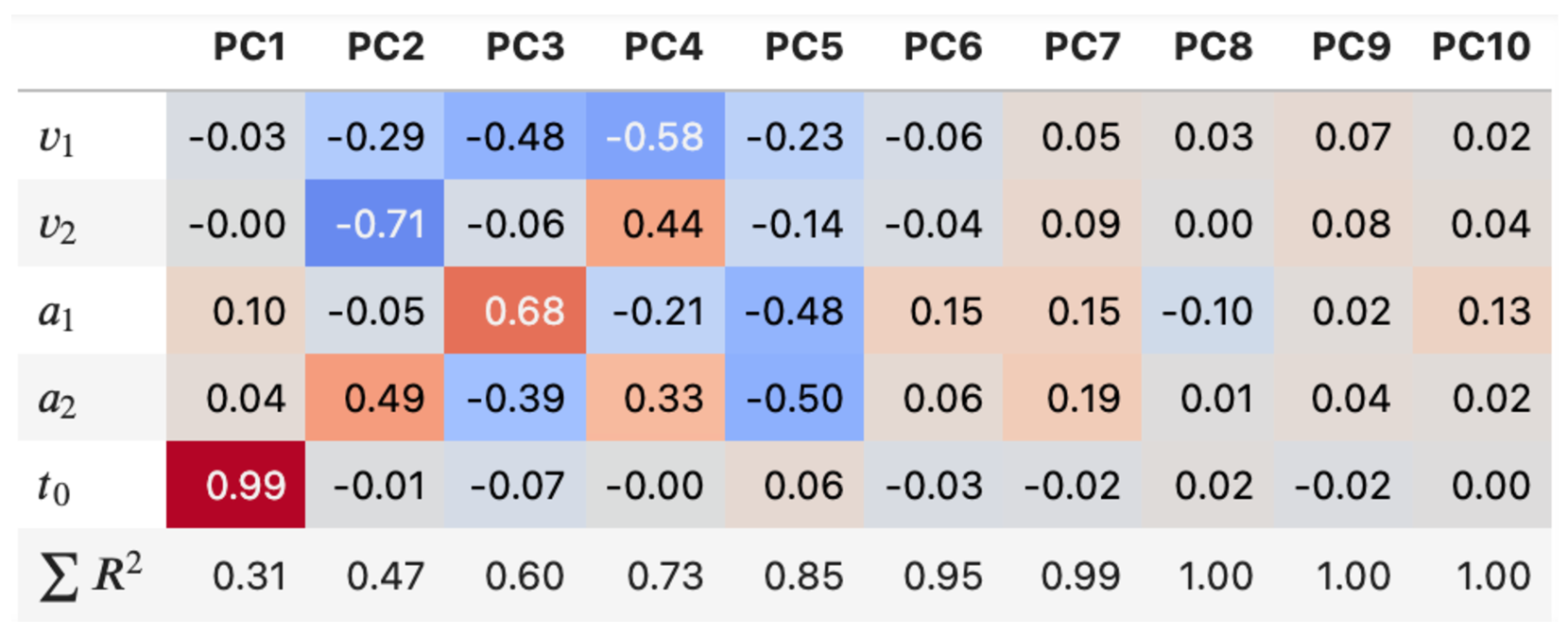Click the v1 row label

[x=57, y=138]
